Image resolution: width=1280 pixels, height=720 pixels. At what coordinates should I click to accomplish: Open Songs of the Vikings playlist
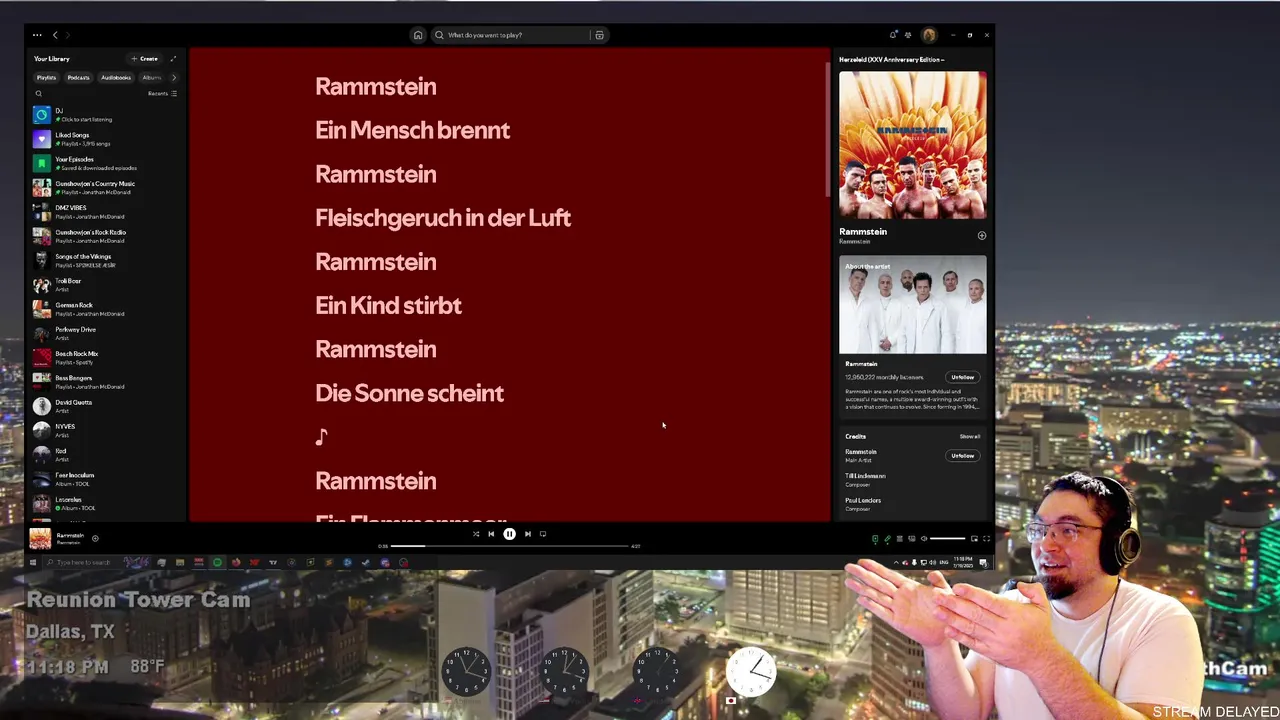tap(107, 261)
